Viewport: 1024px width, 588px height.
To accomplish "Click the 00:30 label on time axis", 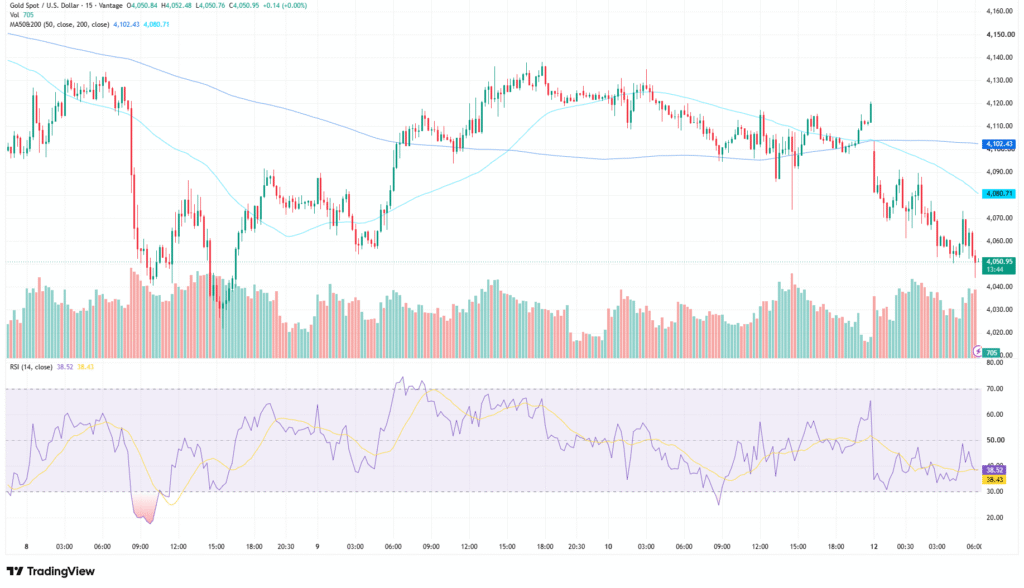I will (x=905, y=547).
